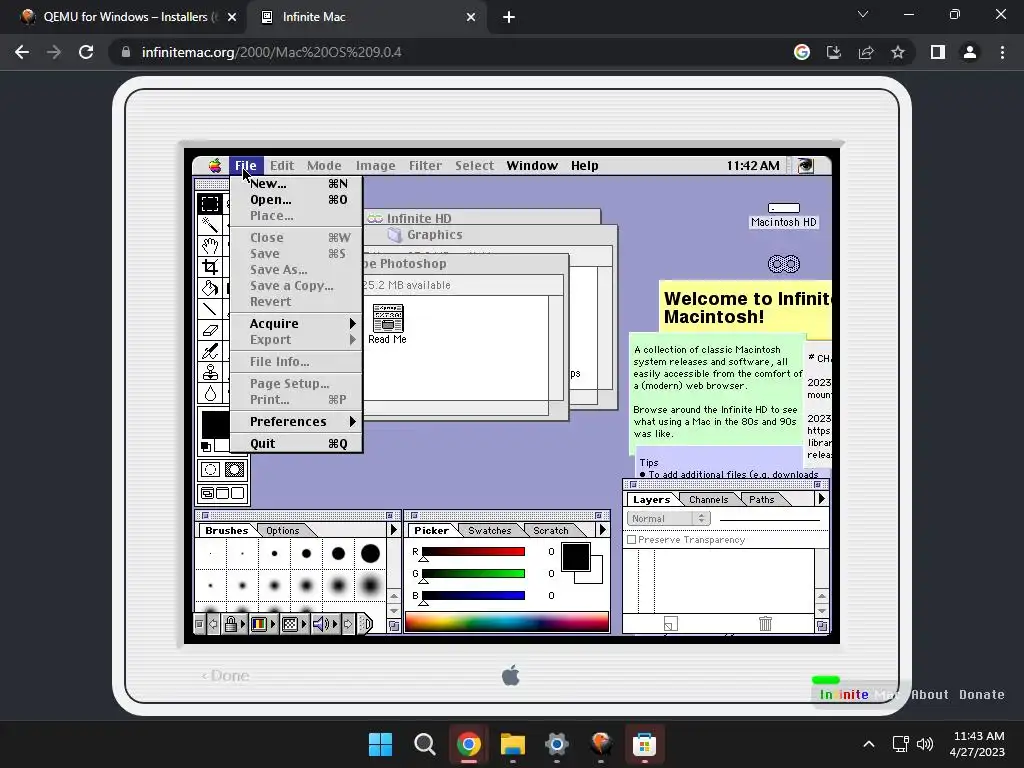The width and height of the screenshot is (1024, 768).
Task: Select the Hand tool
Action: coord(210,246)
